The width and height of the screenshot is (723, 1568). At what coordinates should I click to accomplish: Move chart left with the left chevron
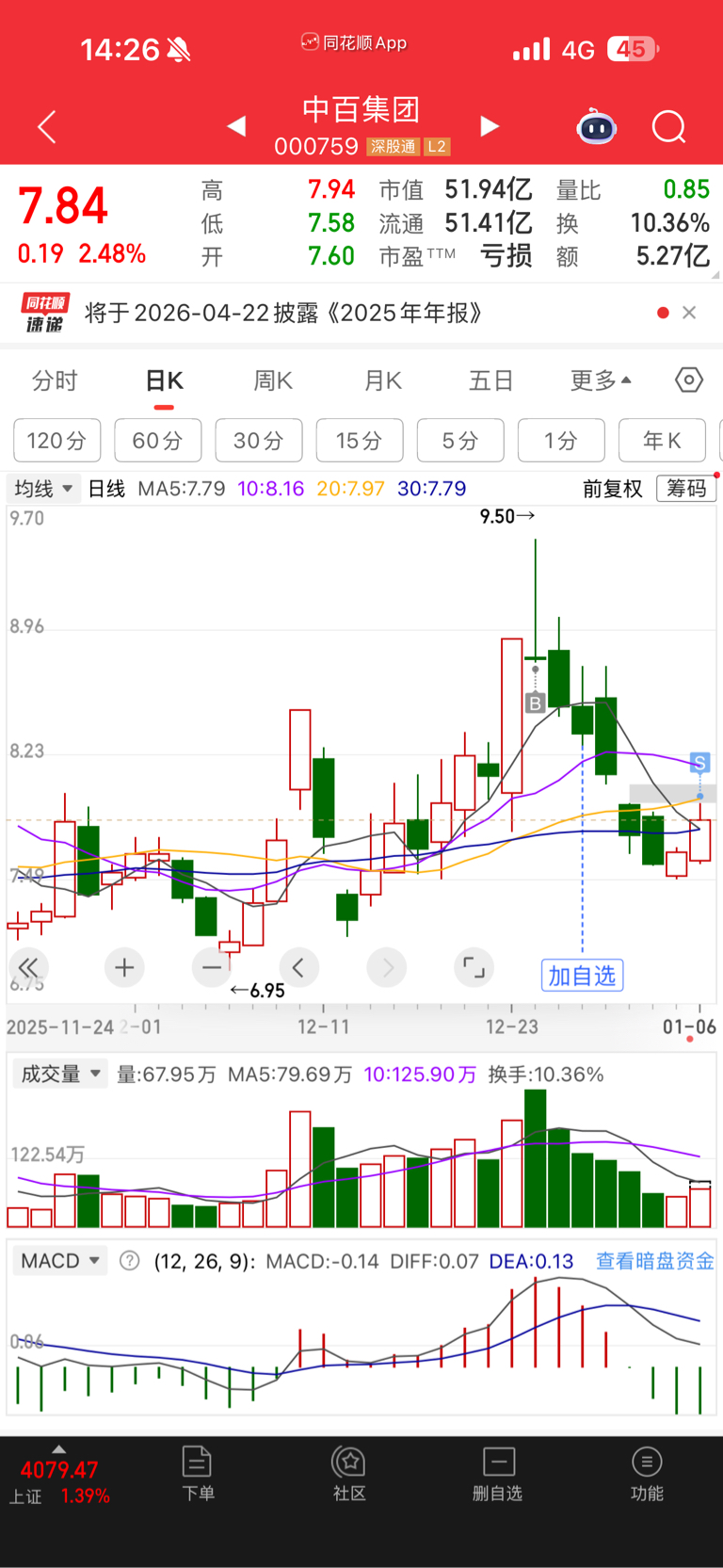[298, 967]
